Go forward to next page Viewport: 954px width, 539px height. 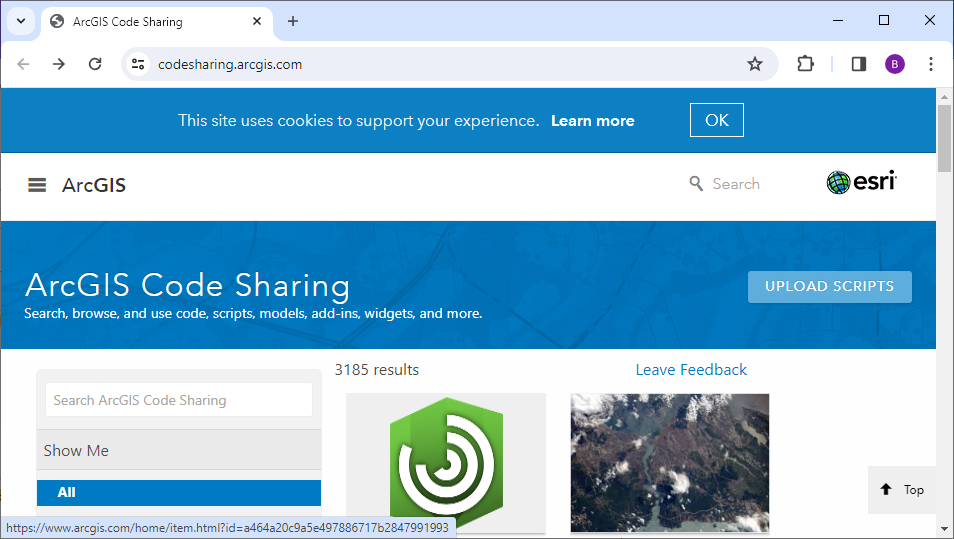[x=59, y=64]
